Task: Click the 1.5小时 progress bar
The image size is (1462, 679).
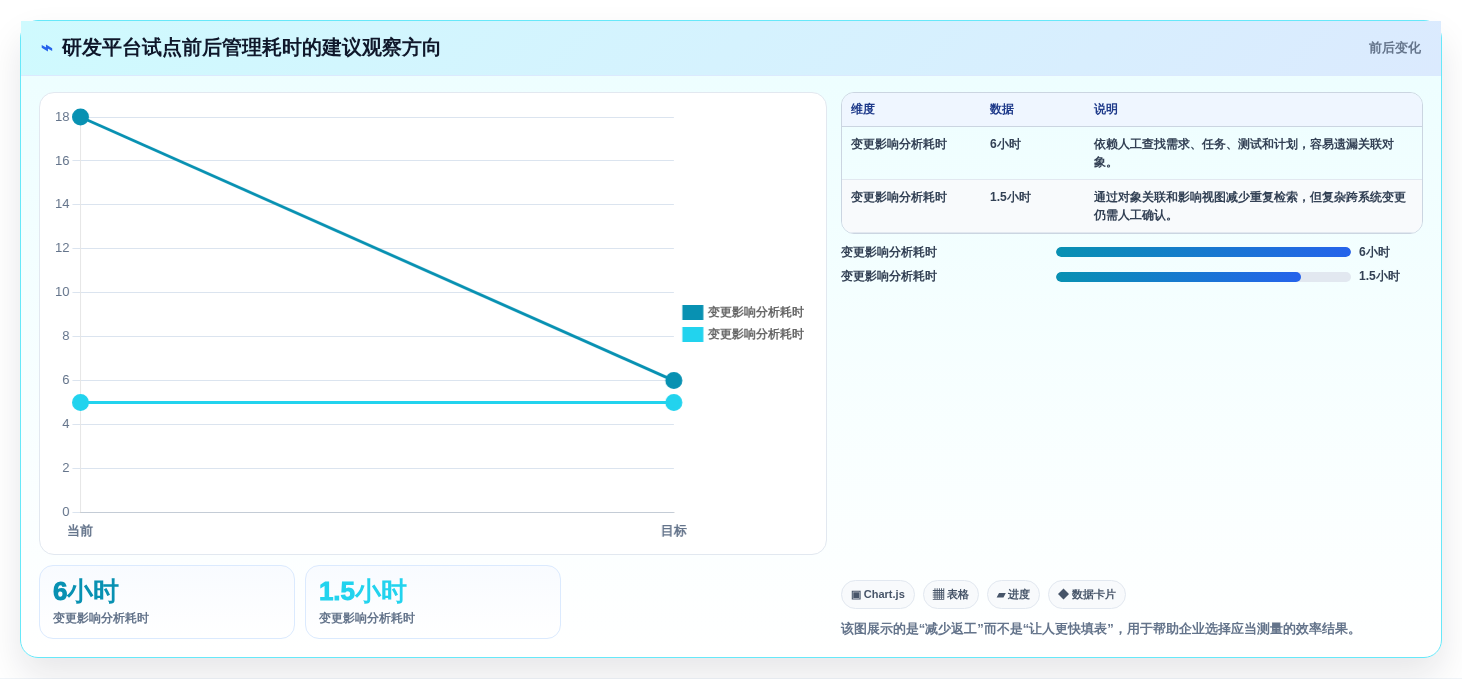Action: [x=1203, y=277]
